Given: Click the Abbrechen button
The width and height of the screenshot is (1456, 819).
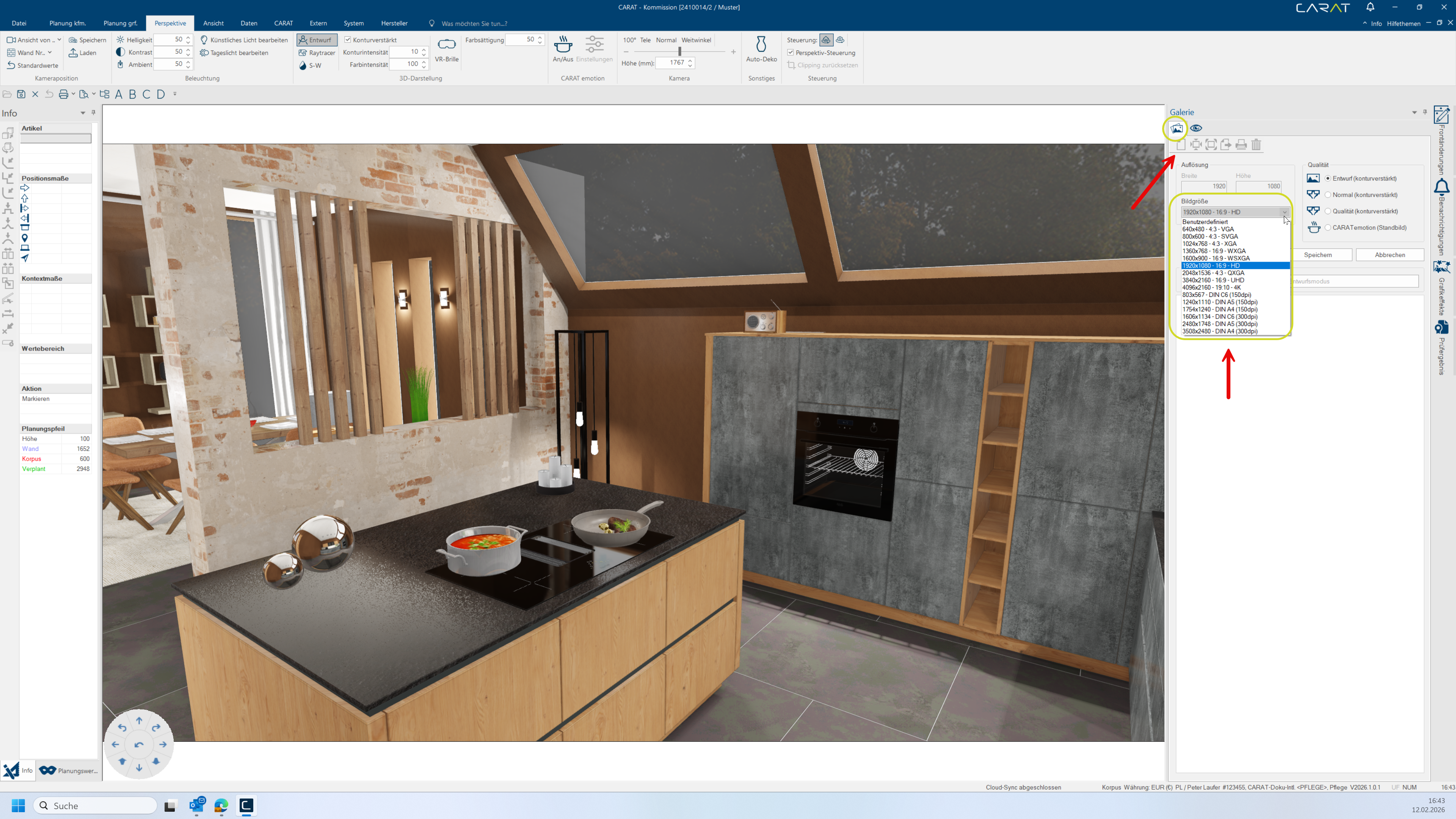Looking at the screenshot, I should click(x=1389, y=255).
